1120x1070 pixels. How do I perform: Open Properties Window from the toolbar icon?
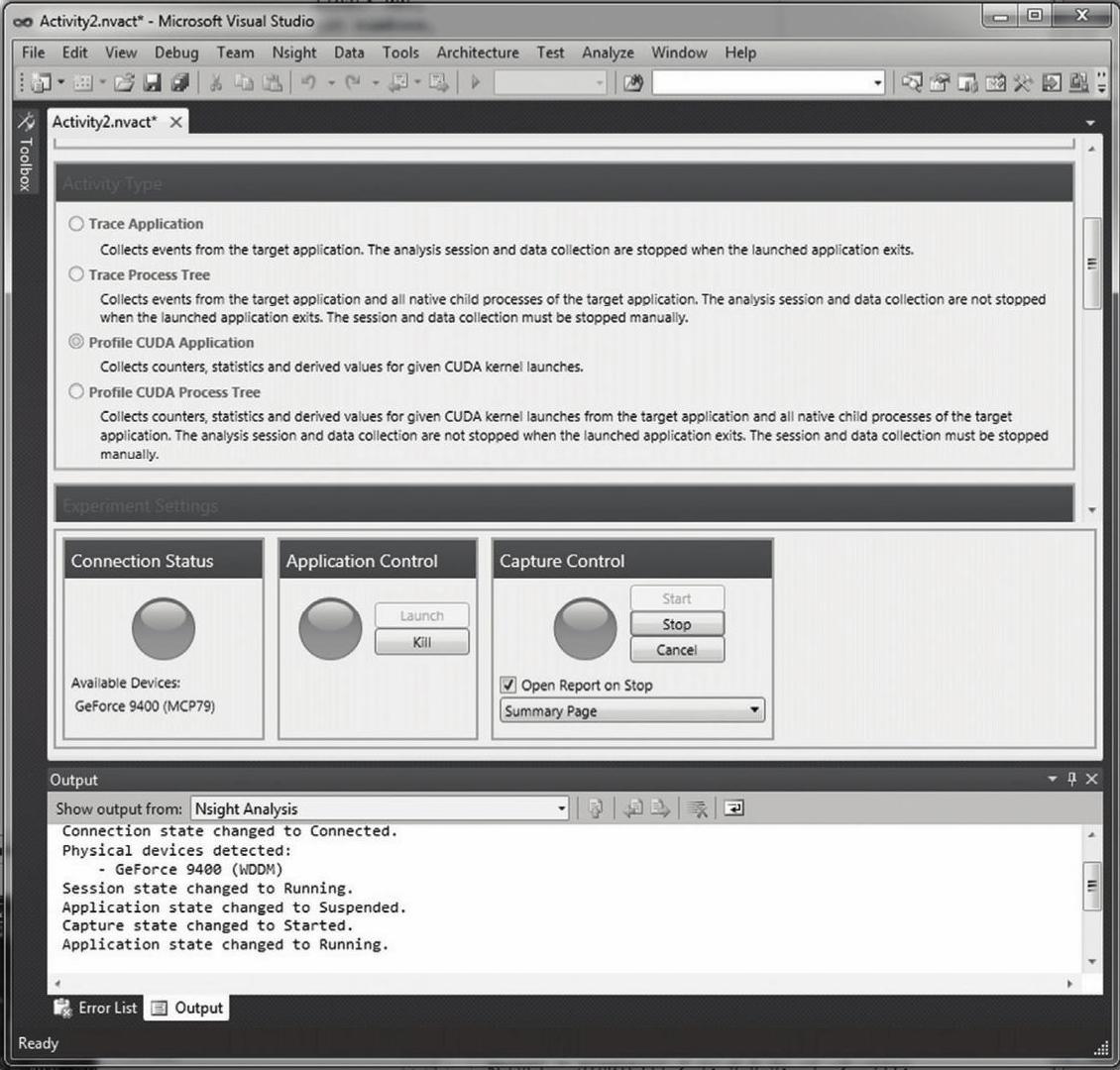pyautogui.click(x=940, y=83)
